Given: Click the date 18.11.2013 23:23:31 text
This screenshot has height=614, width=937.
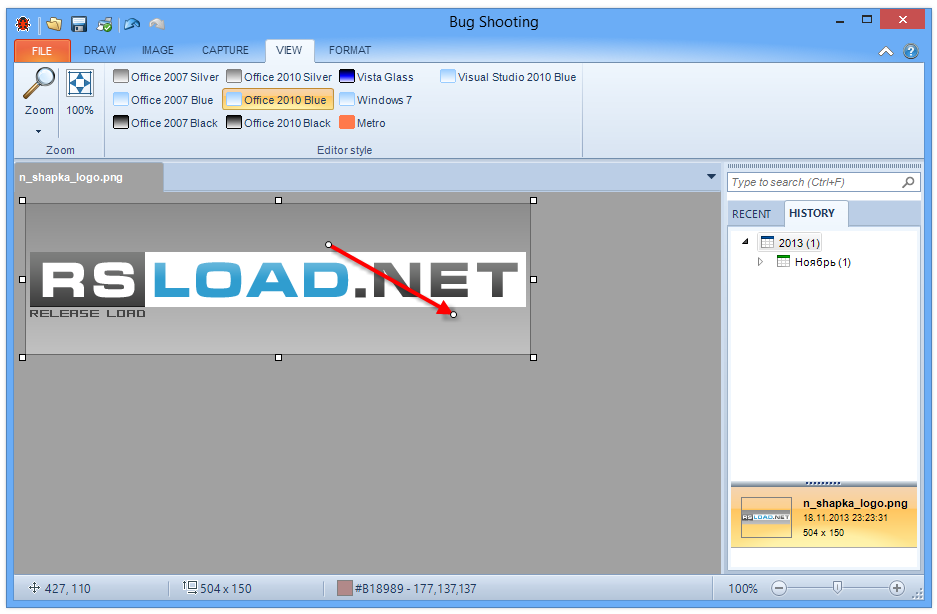Looking at the screenshot, I should (x=845, y=518).
